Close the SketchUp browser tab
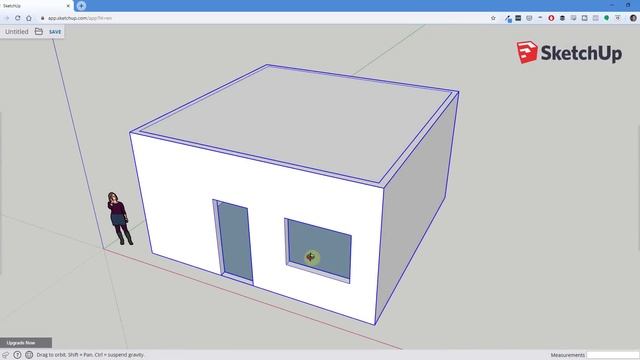Viewport: 640px width, 360px height. point(68,6)
